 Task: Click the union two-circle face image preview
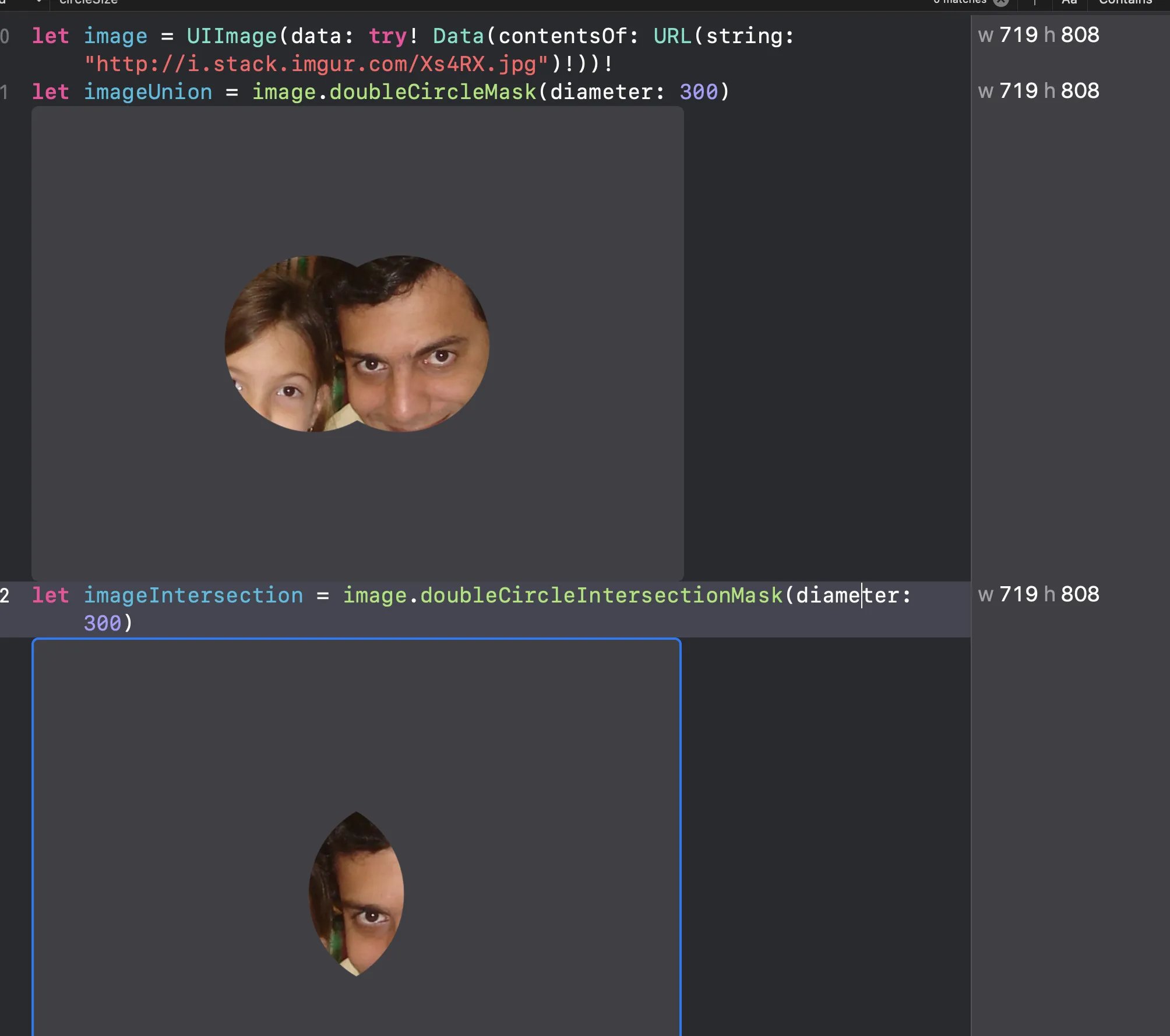(357, 344)
